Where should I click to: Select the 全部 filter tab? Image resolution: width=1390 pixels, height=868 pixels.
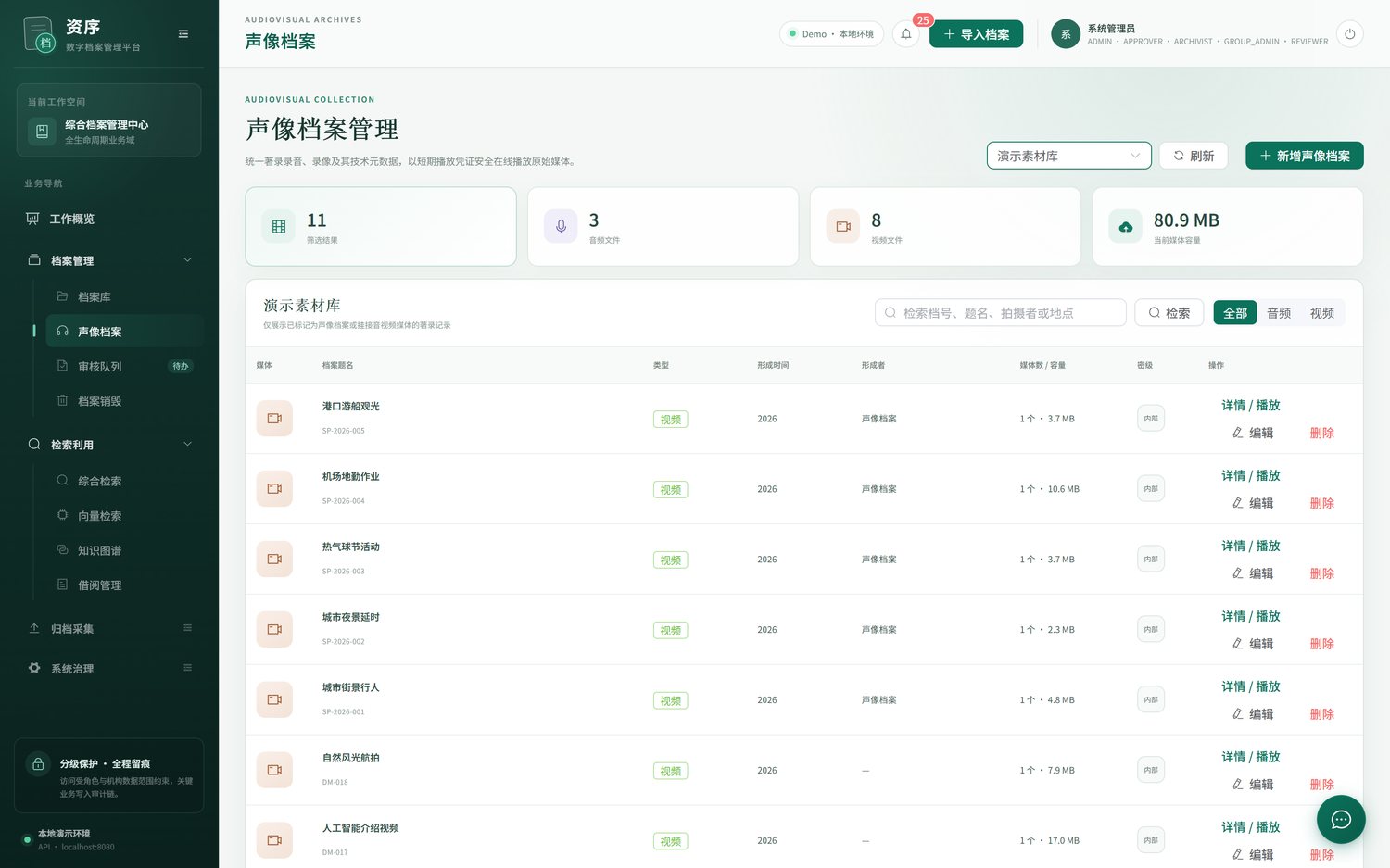(x=1235, y=313)
